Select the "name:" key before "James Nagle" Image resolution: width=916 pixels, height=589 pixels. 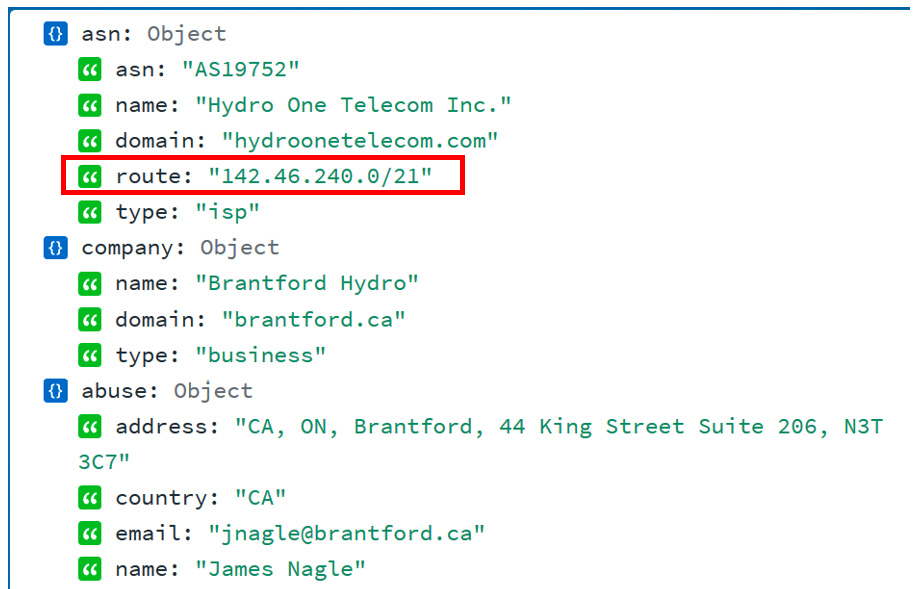point(148,569)
